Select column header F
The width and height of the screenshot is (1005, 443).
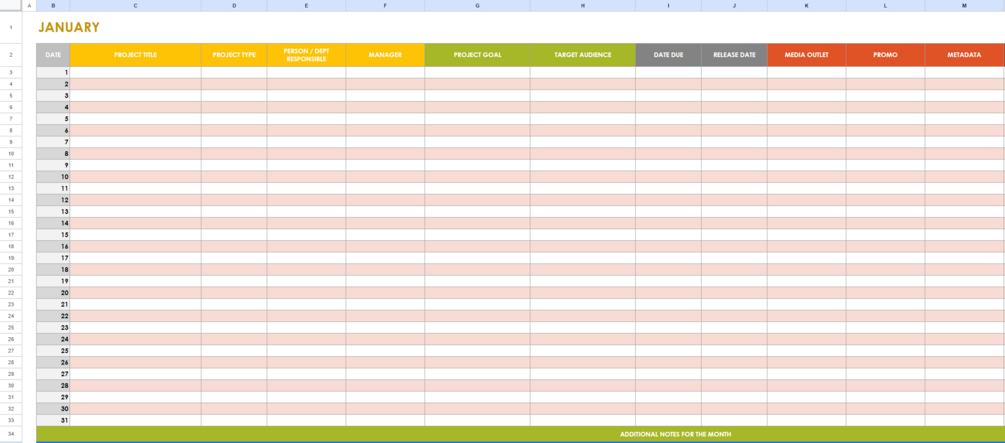point(385,6)
